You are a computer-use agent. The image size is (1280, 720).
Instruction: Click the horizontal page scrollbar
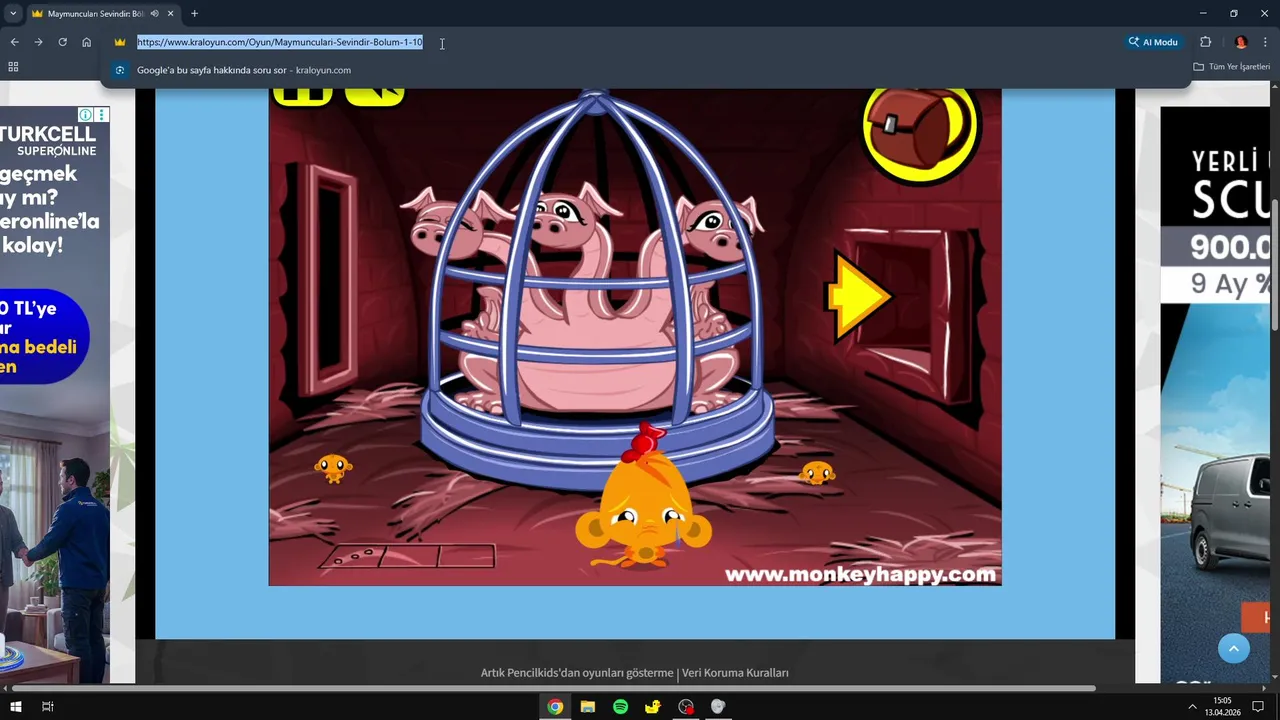(x=554, y=688)
